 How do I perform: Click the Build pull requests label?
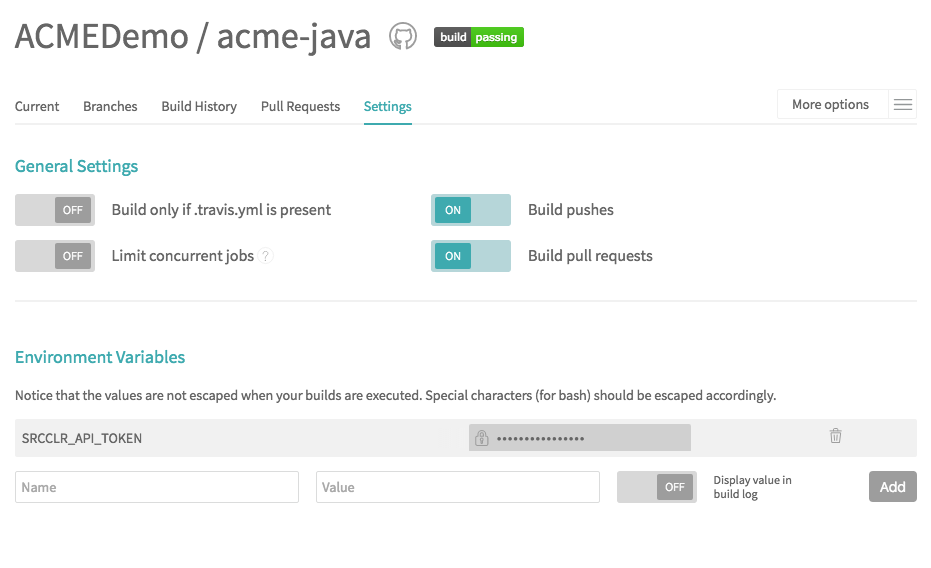[x=590, y=256]
